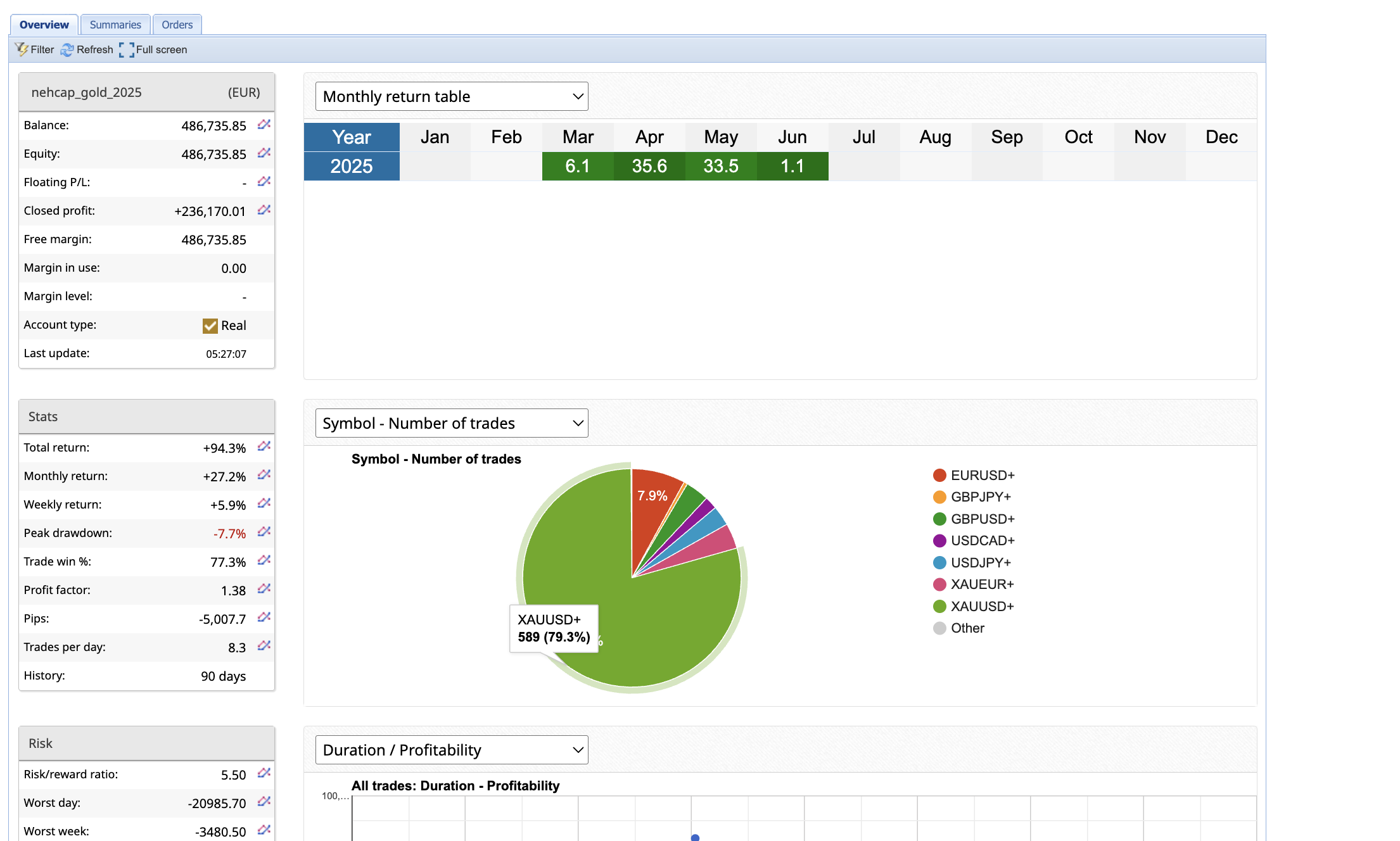
Task: Switch to the Summaries tab
Action: click(x=115, y=25)
